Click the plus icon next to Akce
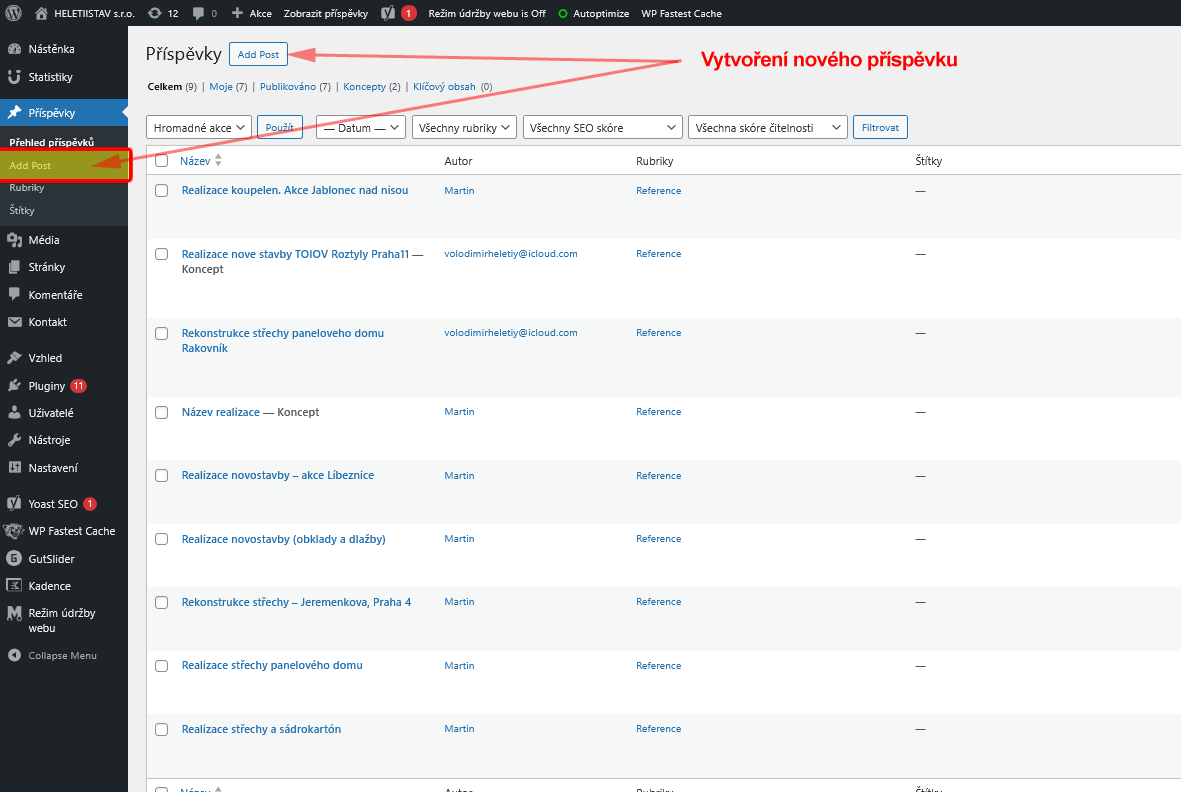Viewport: 1181px width, 792px height. 237,13
